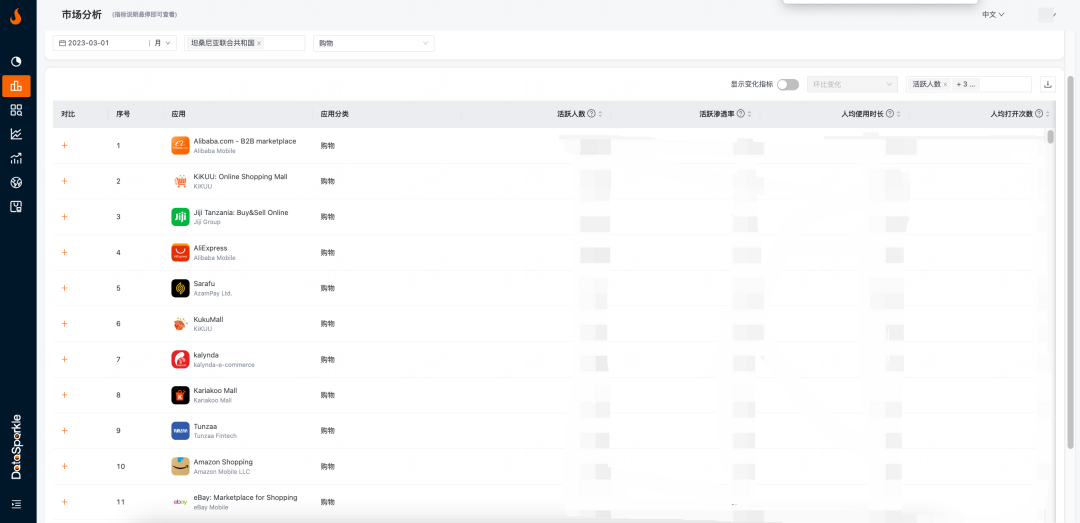Open the metrics selector with 活跃人数 tag
The width and height of the screenshot is (1080, 523).
(x=968, y=84)
